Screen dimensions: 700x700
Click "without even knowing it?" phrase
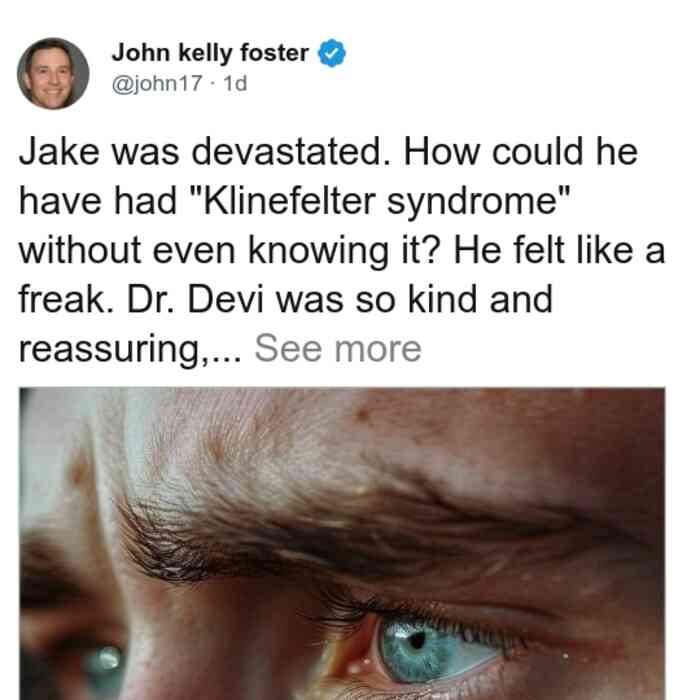(229, 251)
